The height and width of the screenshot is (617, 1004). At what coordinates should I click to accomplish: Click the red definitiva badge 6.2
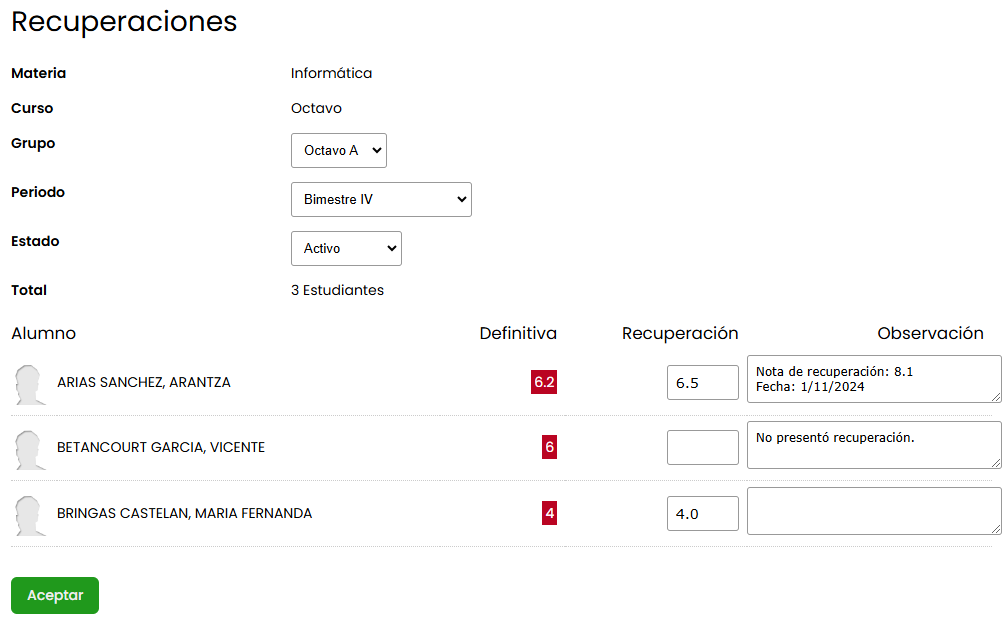[544, 382]
